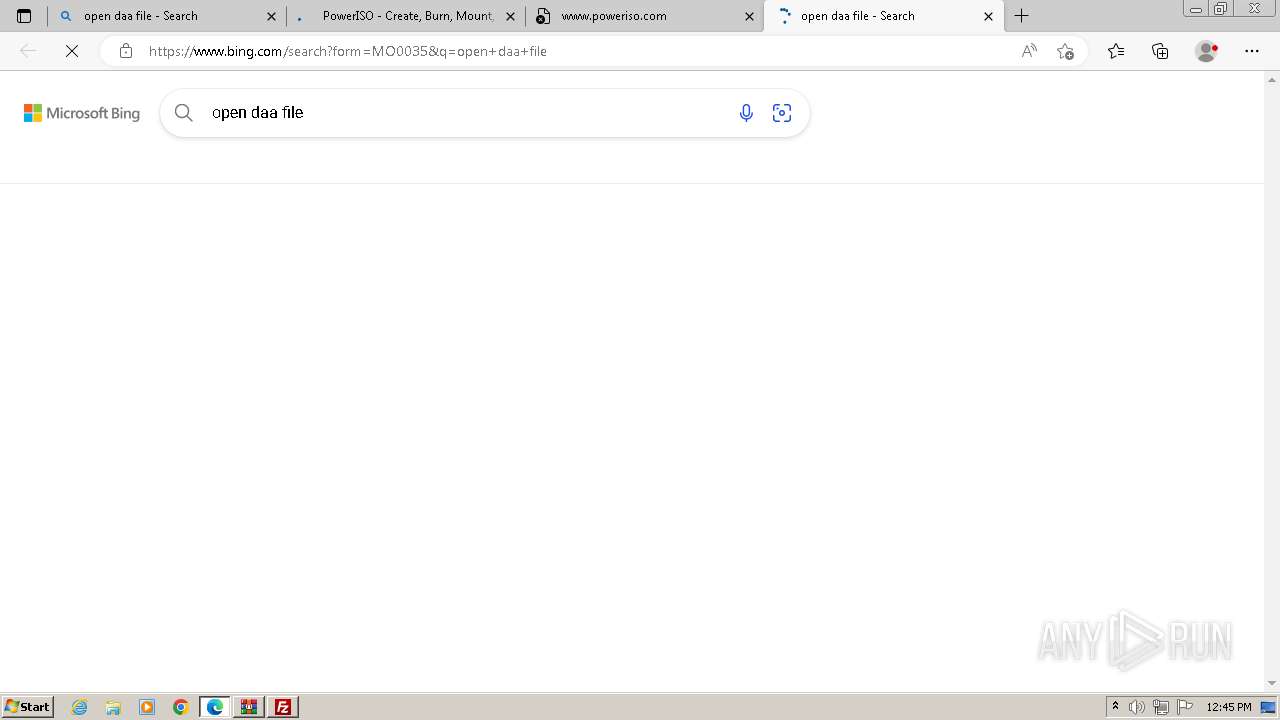Open the Favorites list

point(1116,51)
